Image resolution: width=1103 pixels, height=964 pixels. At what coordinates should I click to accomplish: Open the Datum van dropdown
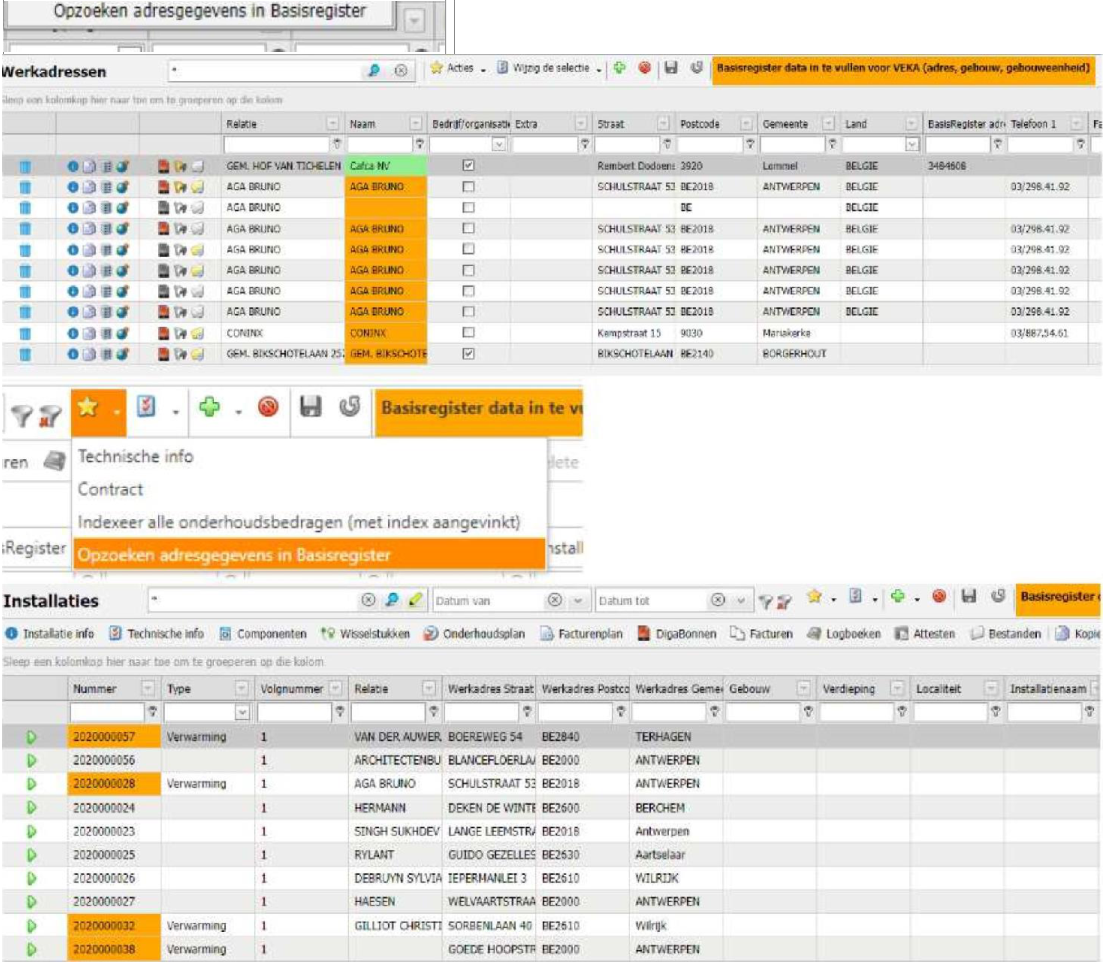pyautogui.click(x=578, y=600)
